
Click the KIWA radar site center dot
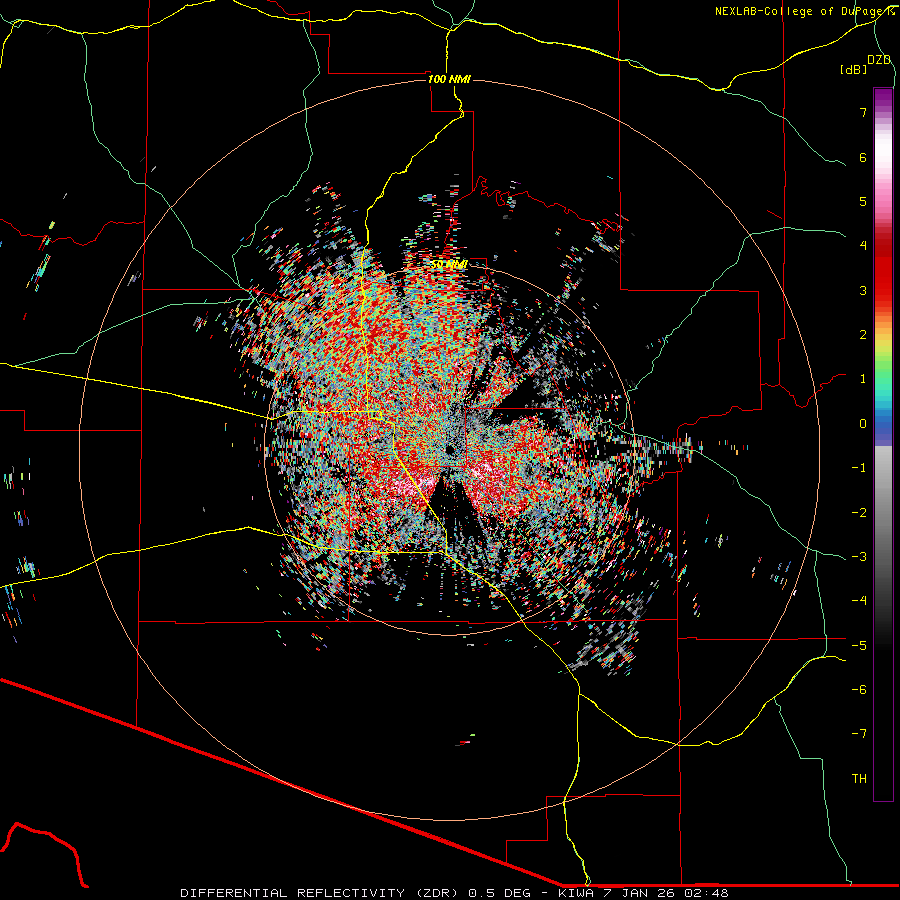tap(449, 449)
